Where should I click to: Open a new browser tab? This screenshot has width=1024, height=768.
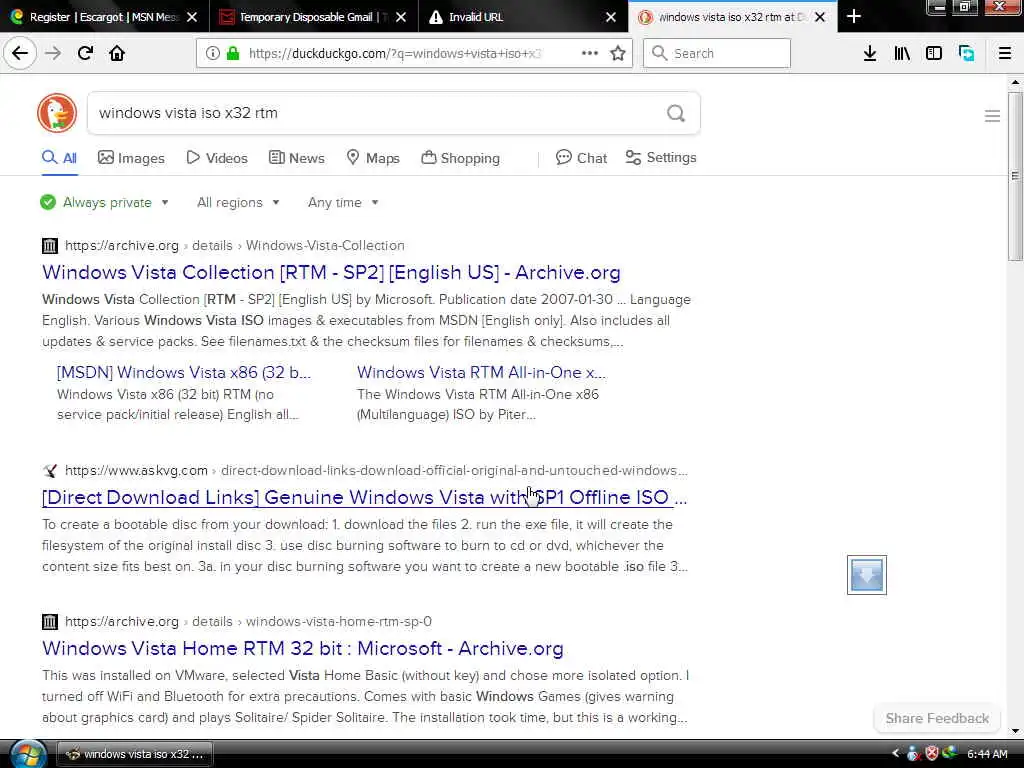coord(854,16)
